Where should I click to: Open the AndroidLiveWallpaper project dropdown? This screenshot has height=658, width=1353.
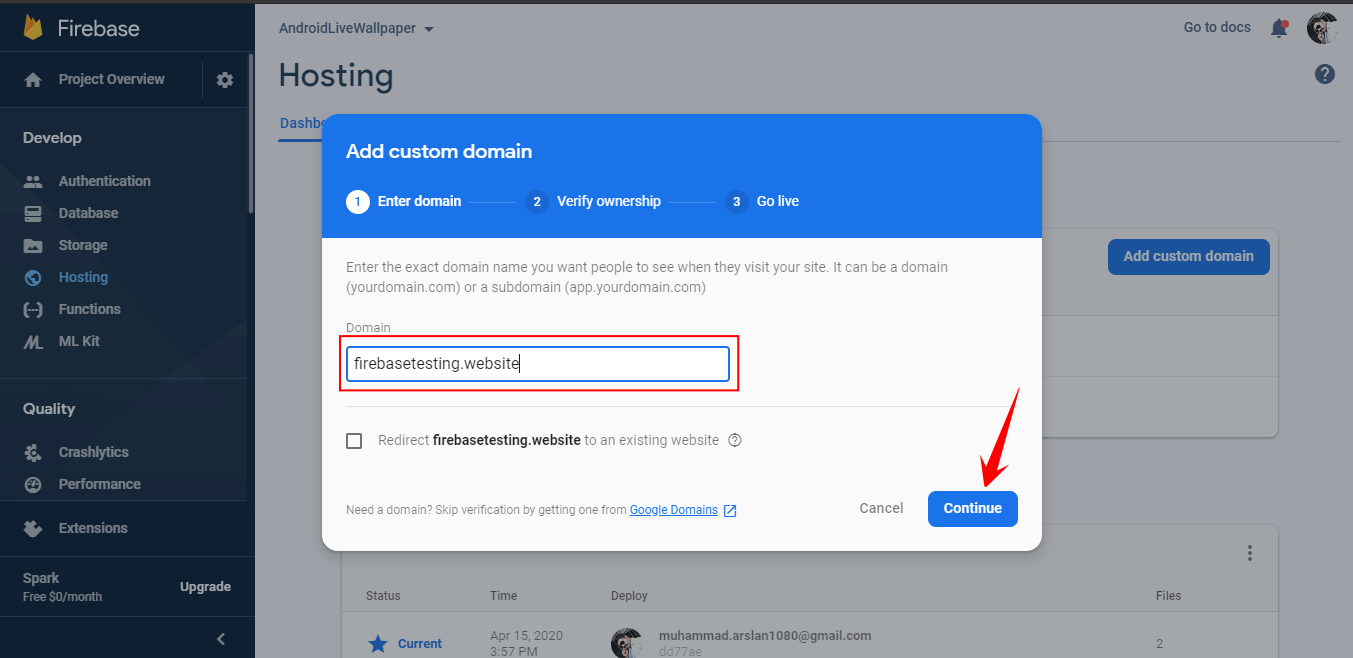(356, 28)
